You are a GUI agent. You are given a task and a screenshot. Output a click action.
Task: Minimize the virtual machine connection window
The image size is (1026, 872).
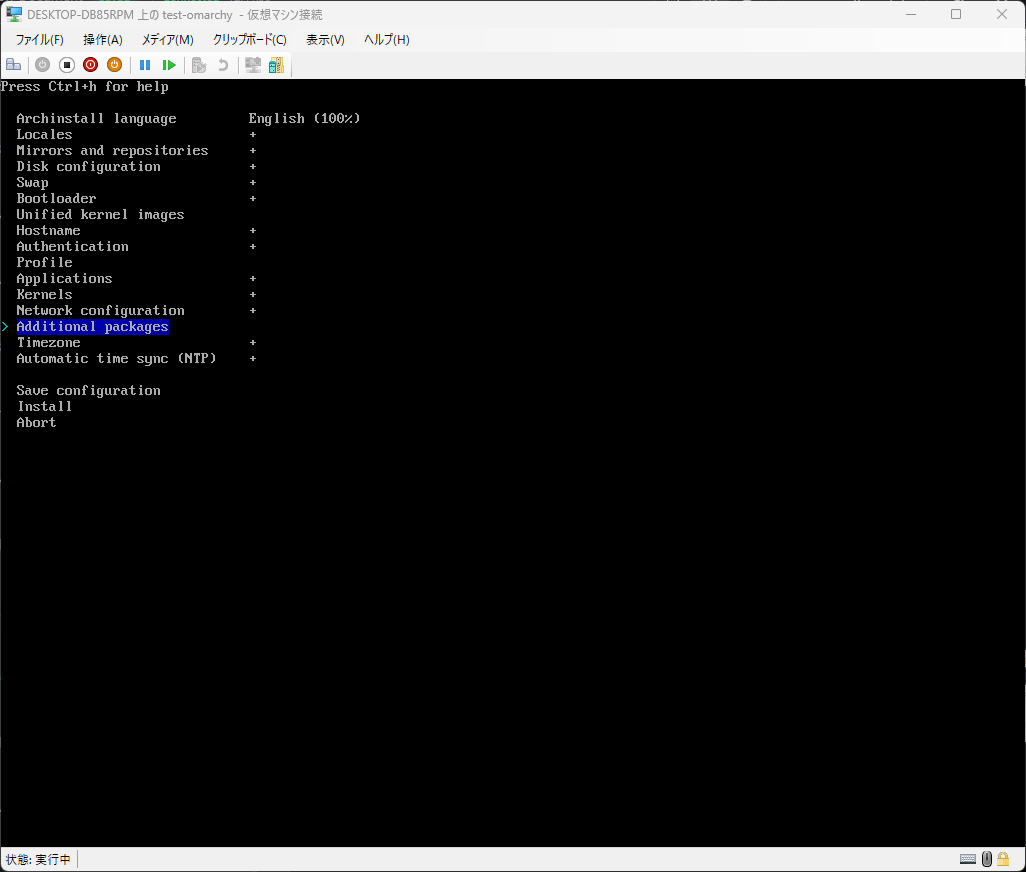[910, 14]
